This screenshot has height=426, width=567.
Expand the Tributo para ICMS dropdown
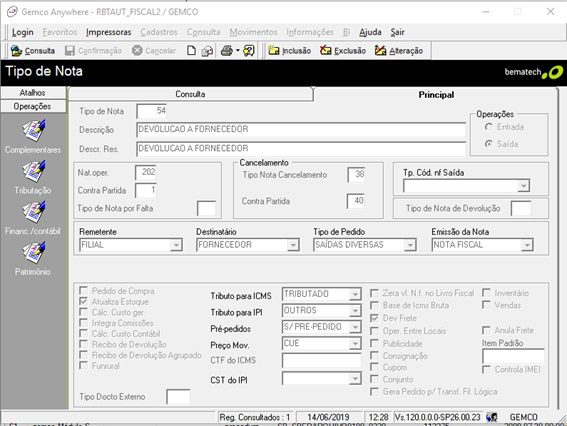pos(355,294)
